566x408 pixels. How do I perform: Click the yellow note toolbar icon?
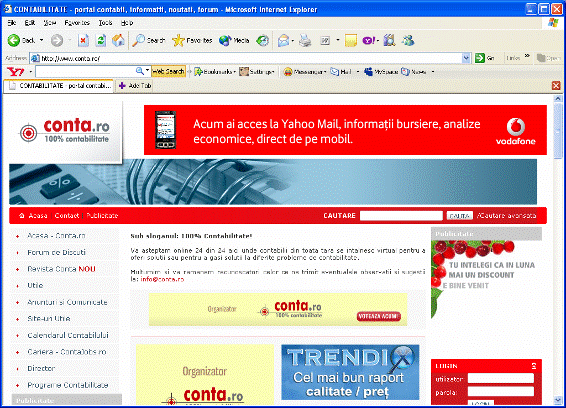click(351, 40)
